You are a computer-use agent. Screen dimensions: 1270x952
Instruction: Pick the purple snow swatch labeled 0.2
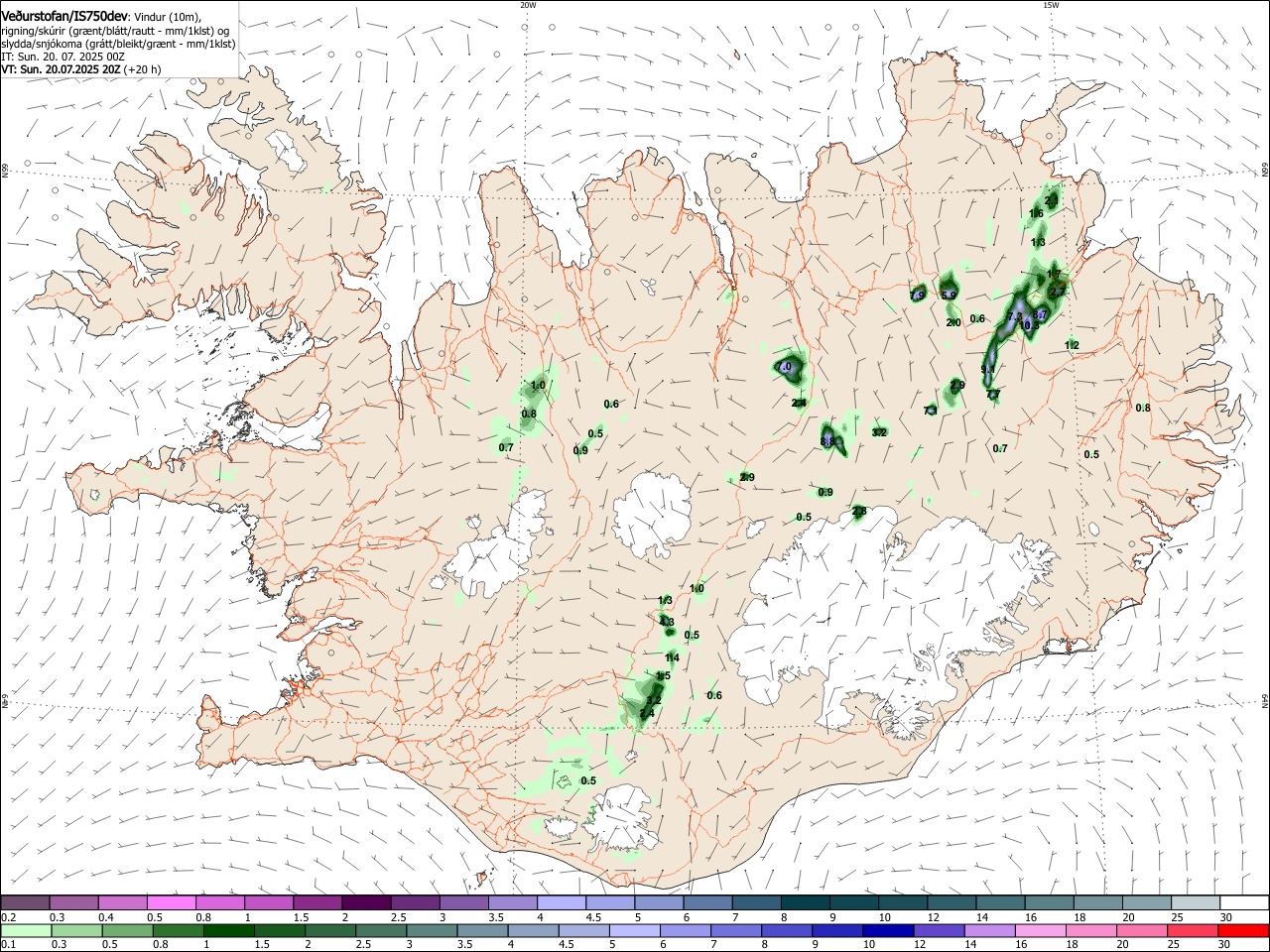[x=25, y=903]
